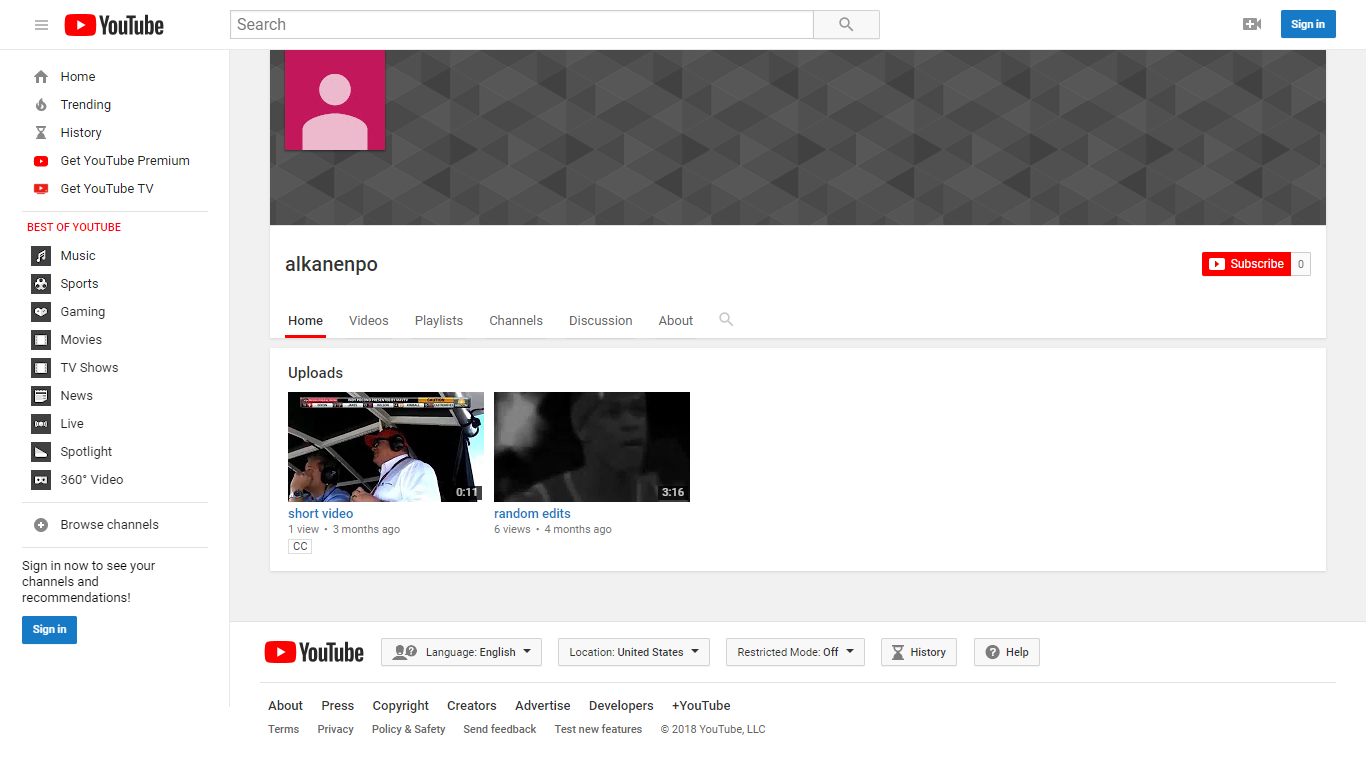This screenshot has width=1366, height=766.
Task: Click the footer Privacy link
Action: 336,730
